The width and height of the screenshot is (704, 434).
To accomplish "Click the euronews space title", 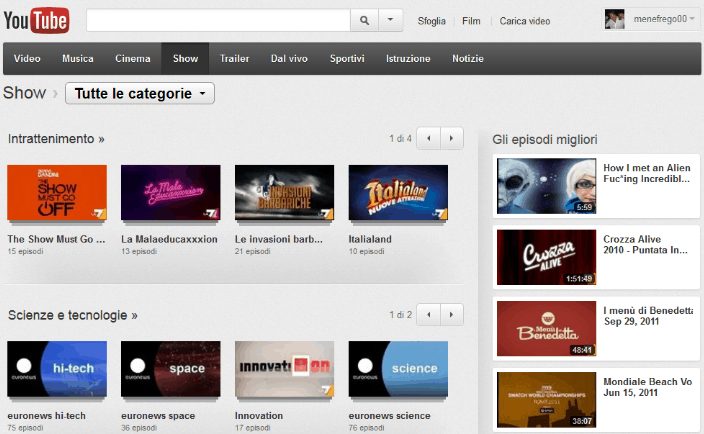I will pos(158,416).
